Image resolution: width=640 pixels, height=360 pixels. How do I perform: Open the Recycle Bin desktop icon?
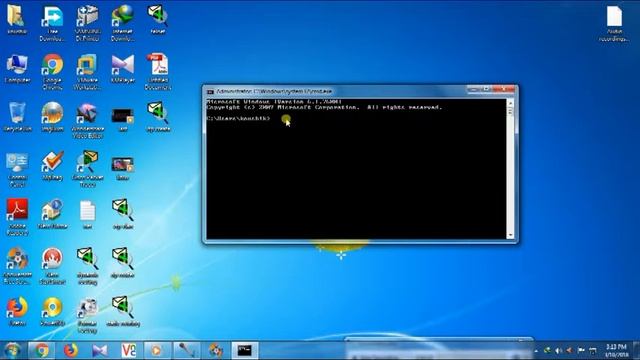point(17,118)
